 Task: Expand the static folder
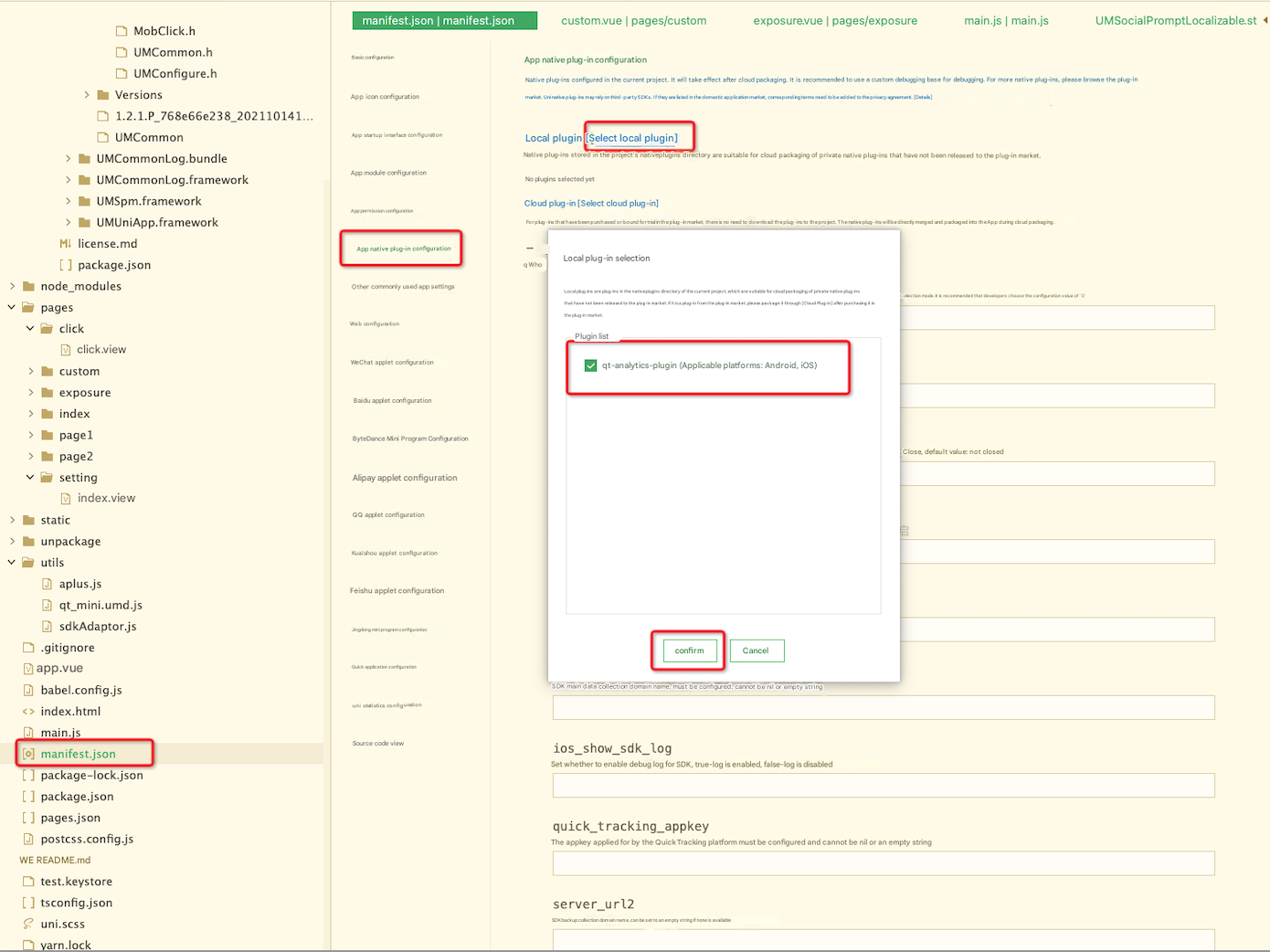tap(12, 520)
